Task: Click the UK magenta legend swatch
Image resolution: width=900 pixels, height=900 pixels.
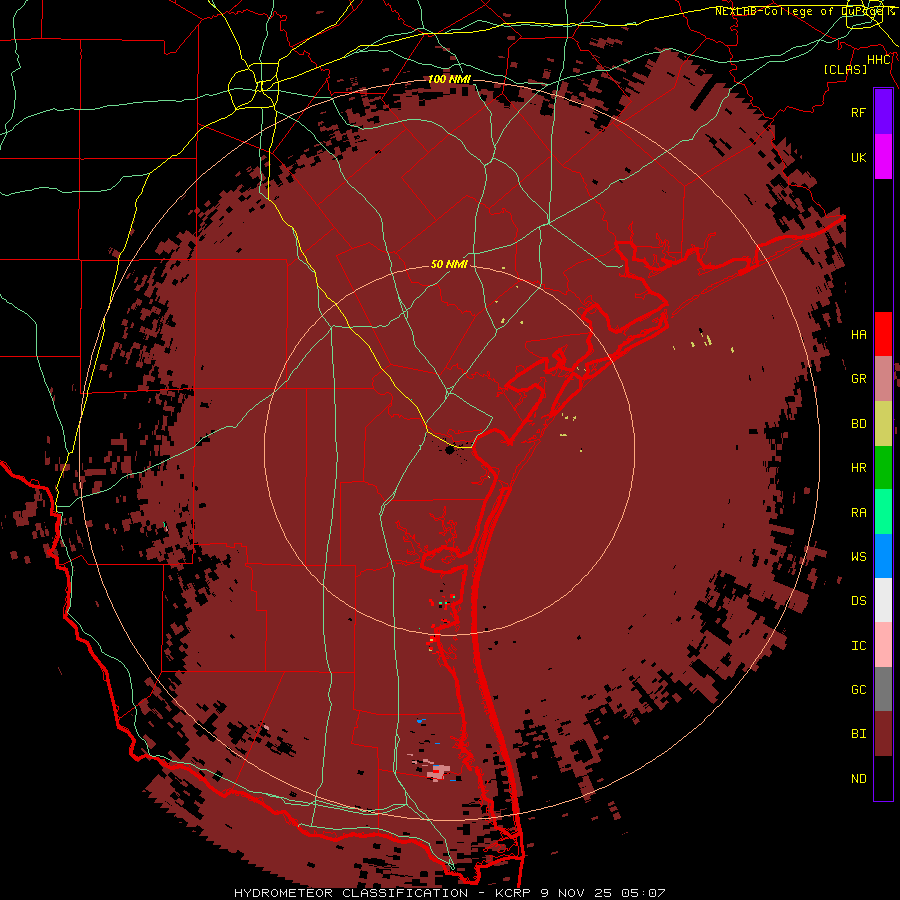Action: pos(883,157)
